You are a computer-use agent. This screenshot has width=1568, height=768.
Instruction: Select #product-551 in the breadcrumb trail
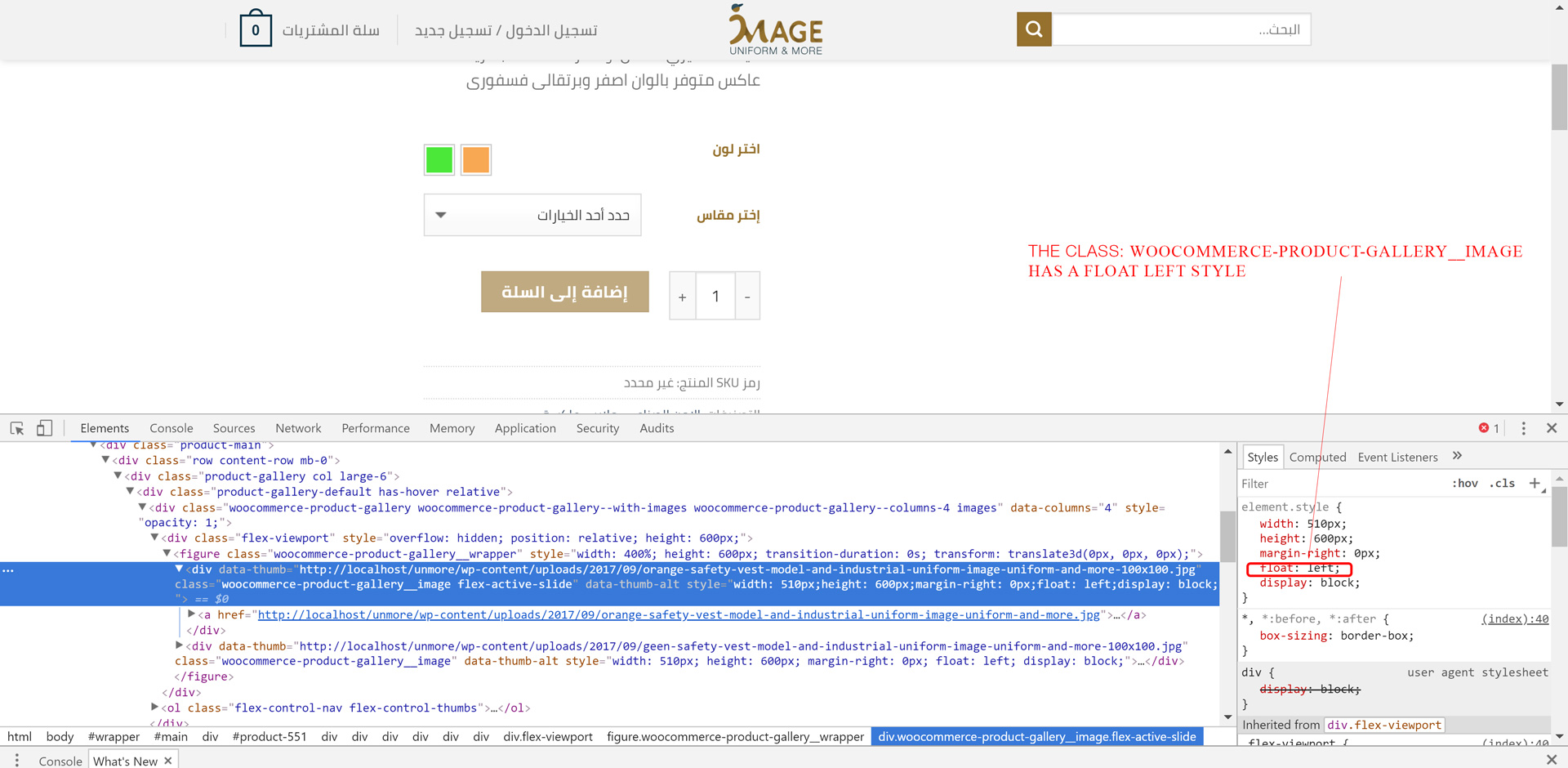269,736
